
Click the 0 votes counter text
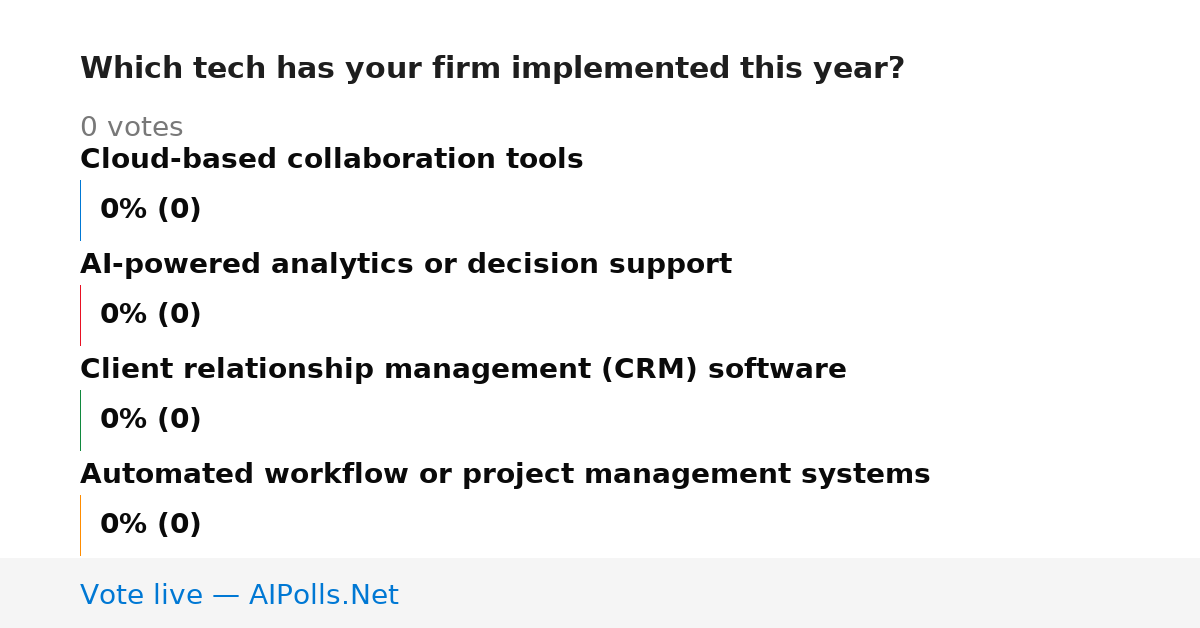[131, 128]
